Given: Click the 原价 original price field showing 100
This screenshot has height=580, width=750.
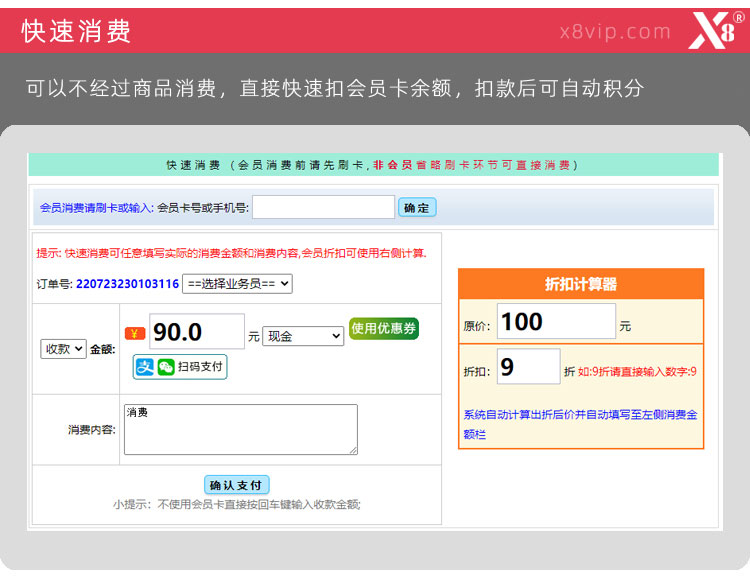Looking at the screenshot, I should 556,321.
